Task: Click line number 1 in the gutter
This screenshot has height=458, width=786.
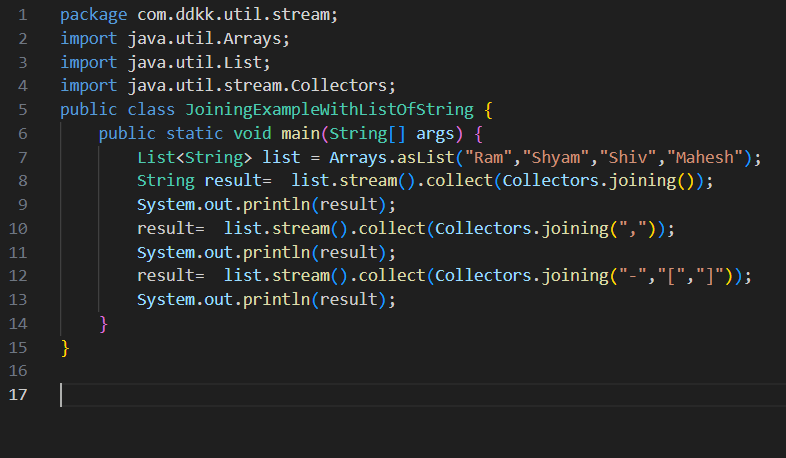Action: [x=22, y=16]
